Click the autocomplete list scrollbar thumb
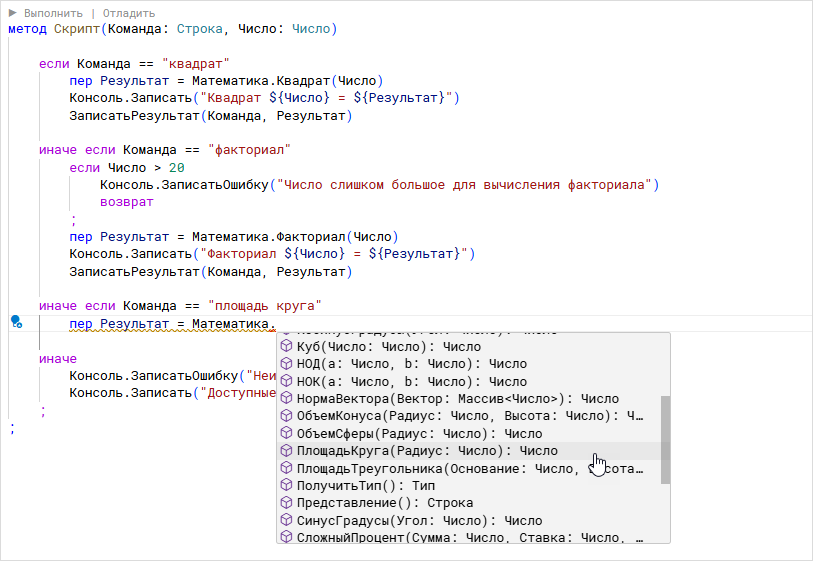Viewport: 813px width, 561px height. pos(665,438)
